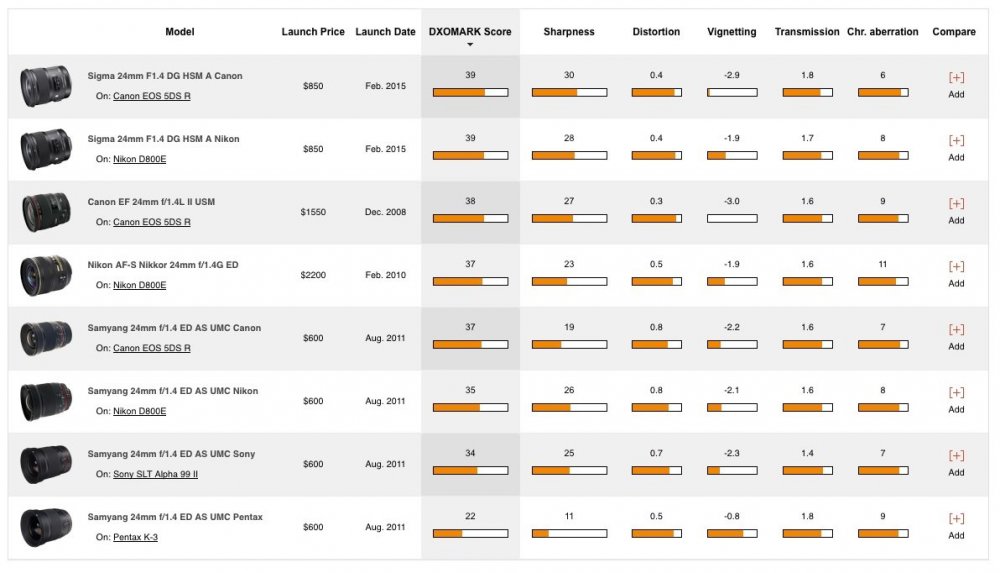The image size is (1000, 573).
Task: Sort by Chr. aberration column header
Action: (883, 32)
